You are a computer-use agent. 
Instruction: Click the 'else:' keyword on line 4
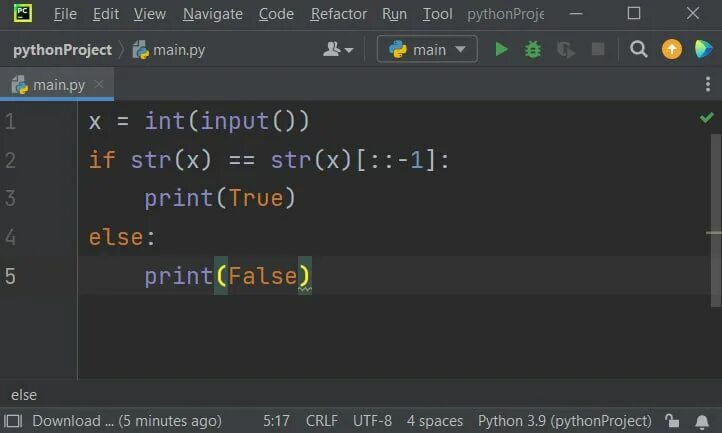[x=122, y=238]
